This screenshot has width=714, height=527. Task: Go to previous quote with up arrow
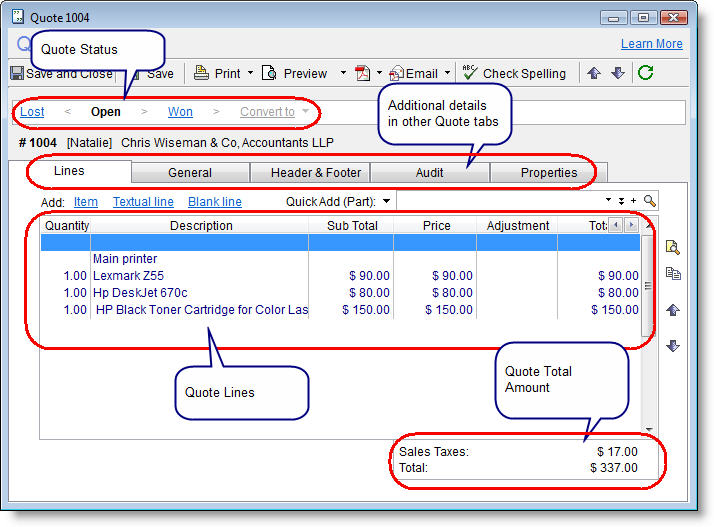(594, 73)
